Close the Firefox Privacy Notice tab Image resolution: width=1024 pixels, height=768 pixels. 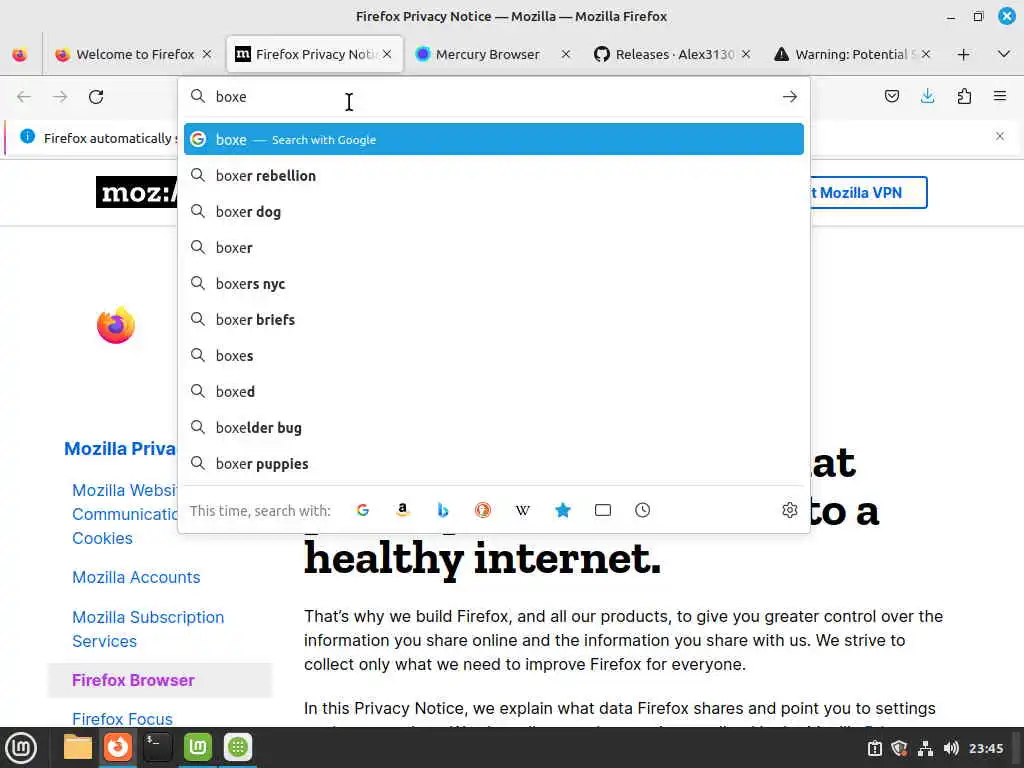pyautogui.click(x=387, y=54)
